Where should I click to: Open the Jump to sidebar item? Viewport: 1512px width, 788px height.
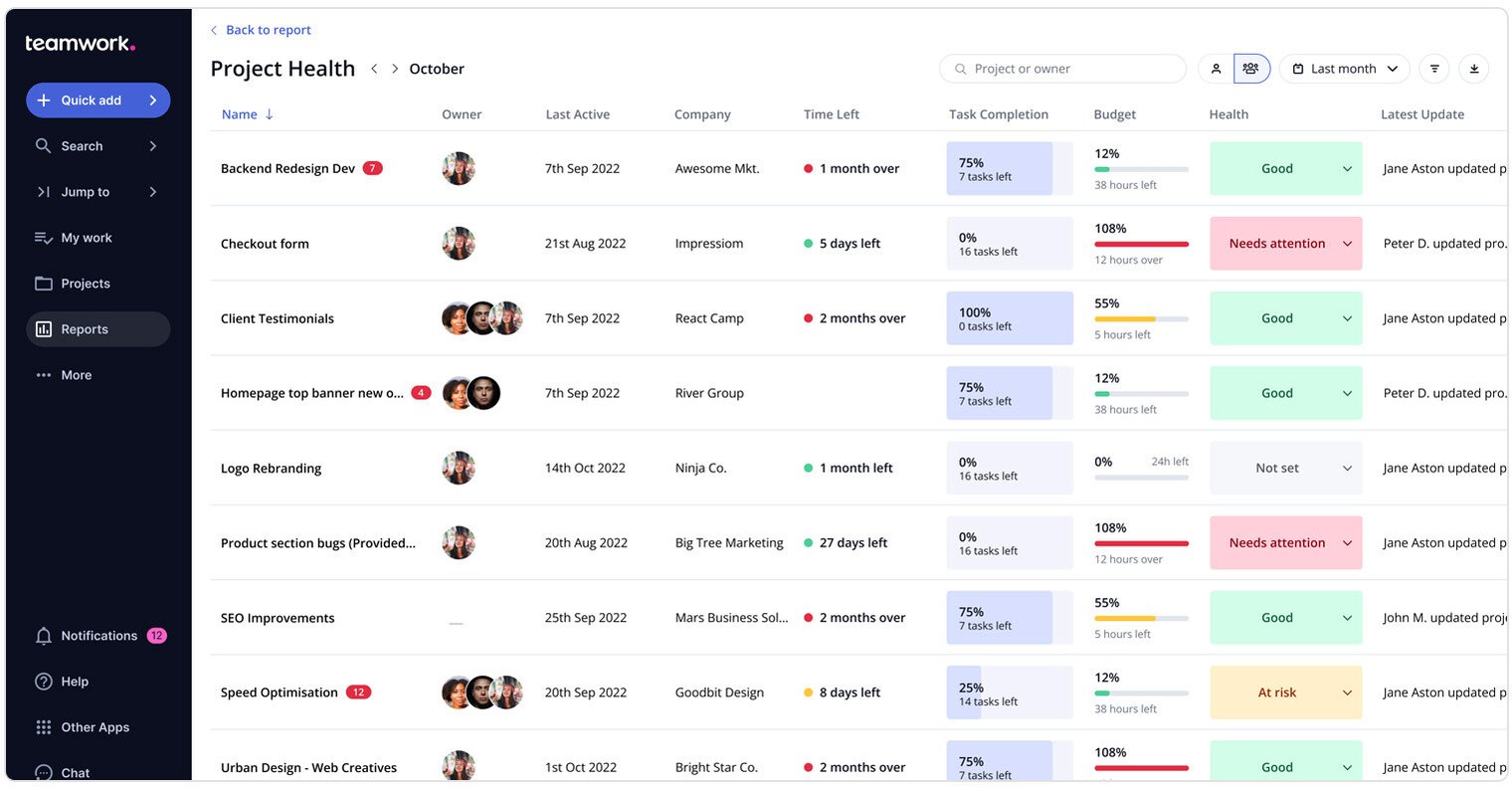97,192
